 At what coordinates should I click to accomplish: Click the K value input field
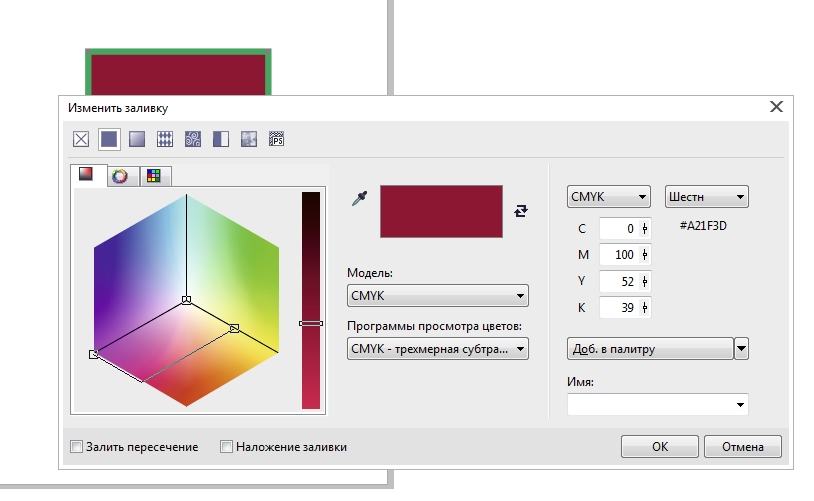(x=619, y=307)
